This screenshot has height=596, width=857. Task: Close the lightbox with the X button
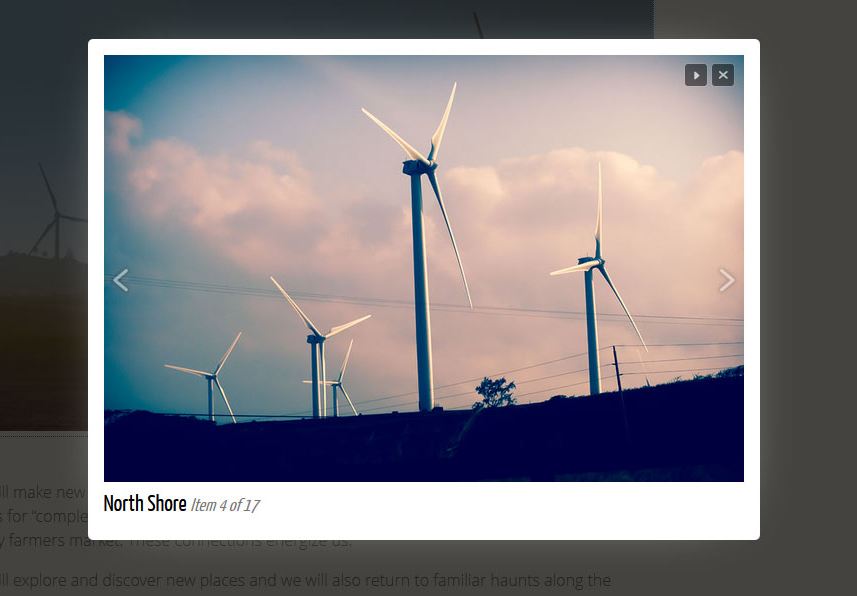[x=723, y=75]
